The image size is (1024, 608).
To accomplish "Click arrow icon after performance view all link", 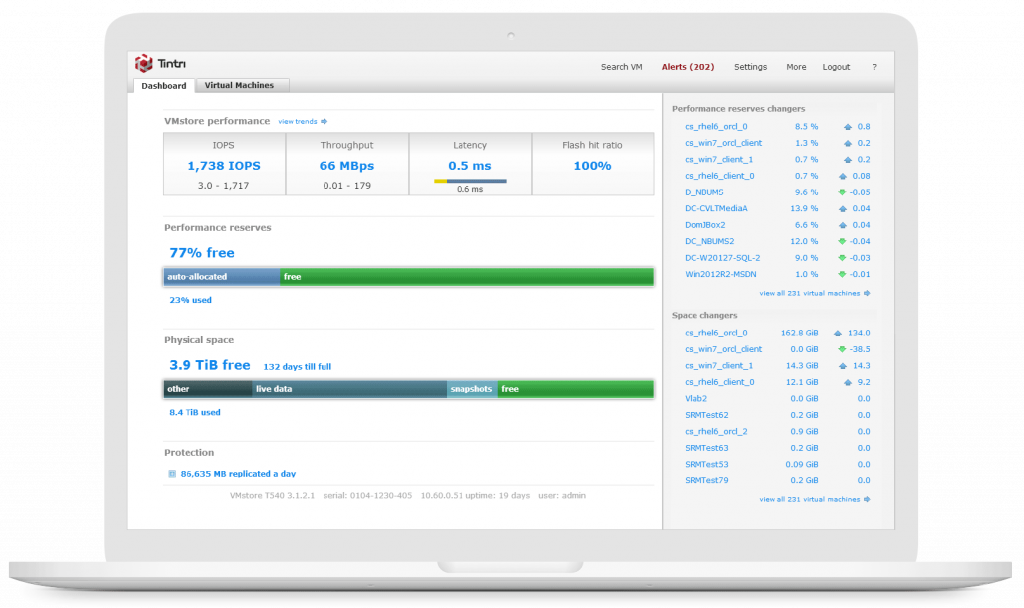I will coord(867,293).
